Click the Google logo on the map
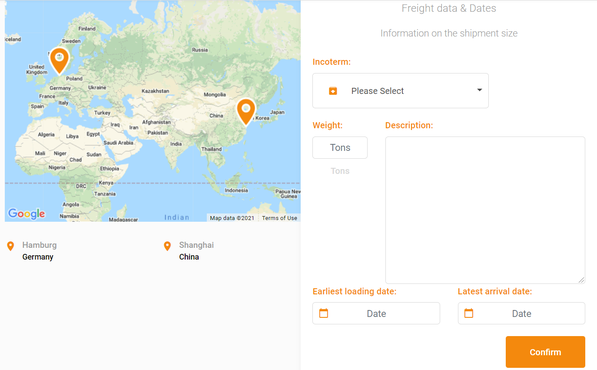 pos(27,214)
